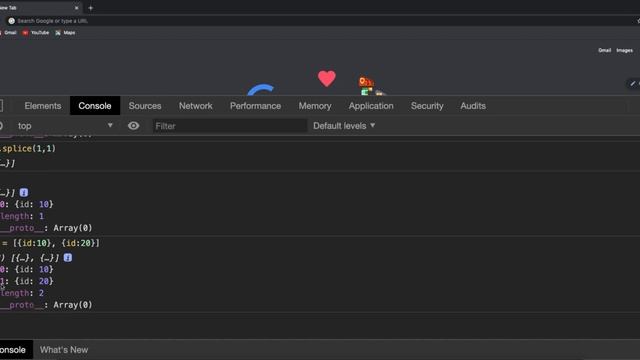Open the Maps bookmark

pos(65,33)
